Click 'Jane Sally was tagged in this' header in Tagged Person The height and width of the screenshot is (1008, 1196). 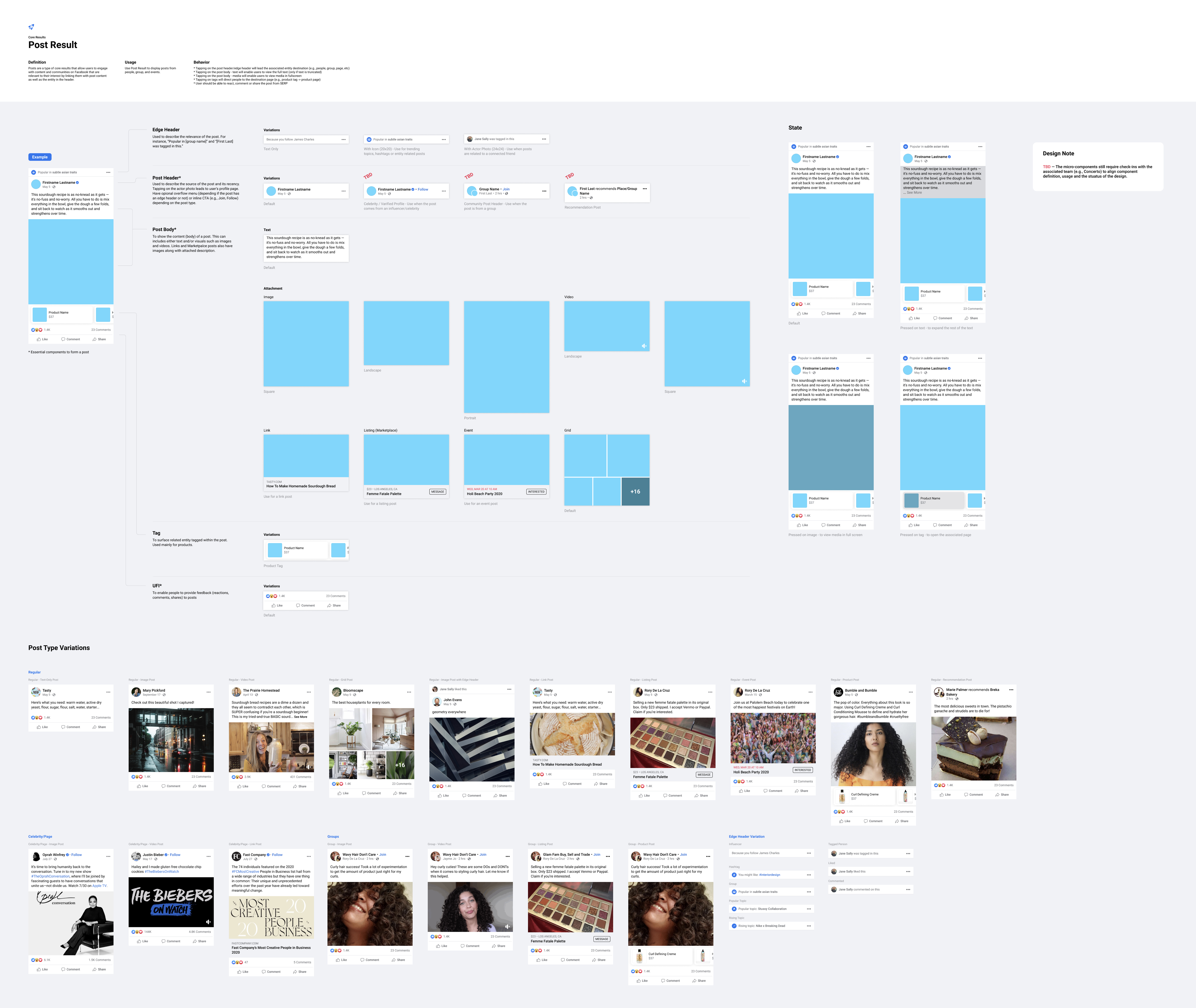point(871,854)
